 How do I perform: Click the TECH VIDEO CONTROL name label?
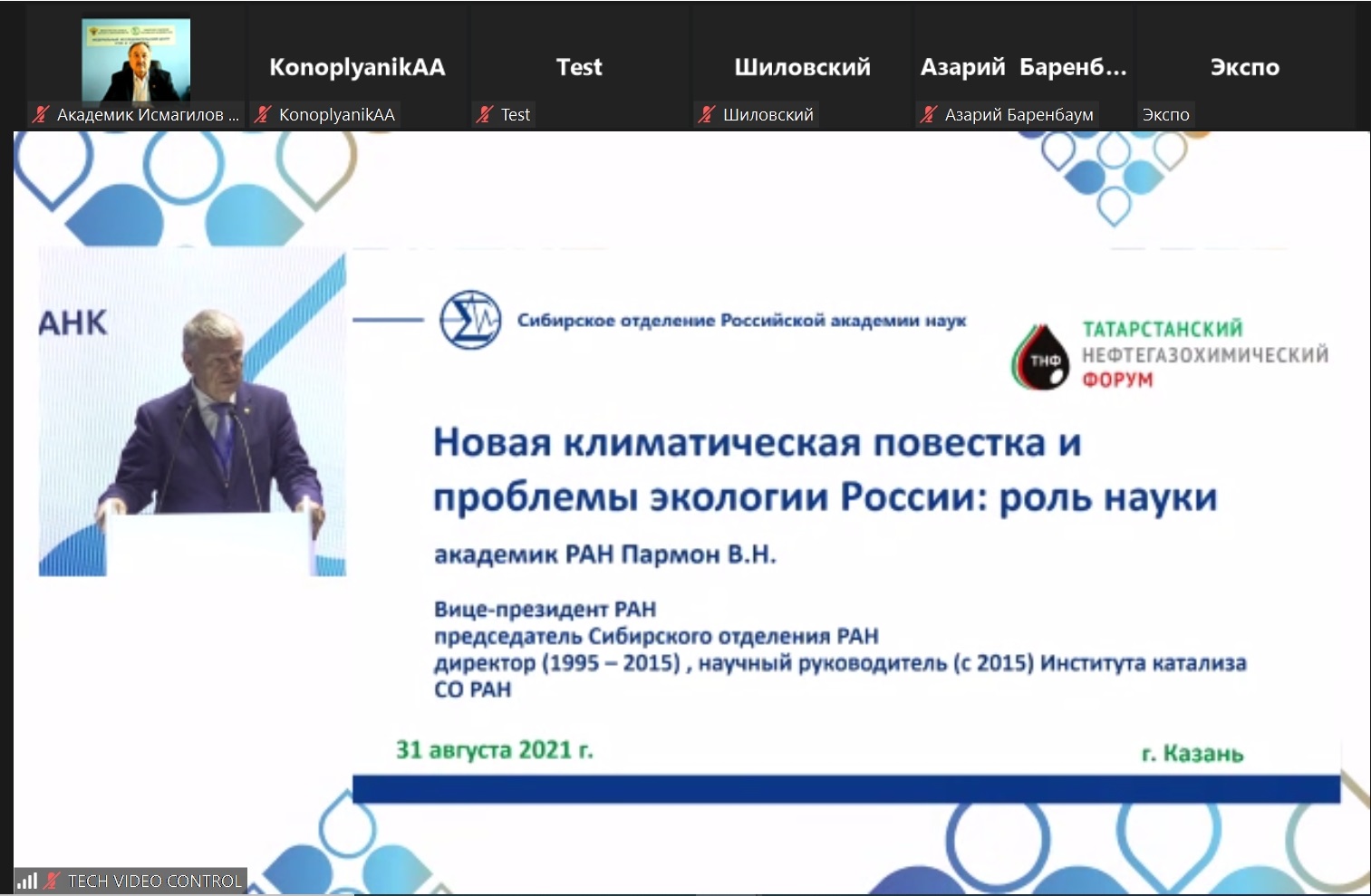click(154, 881)
